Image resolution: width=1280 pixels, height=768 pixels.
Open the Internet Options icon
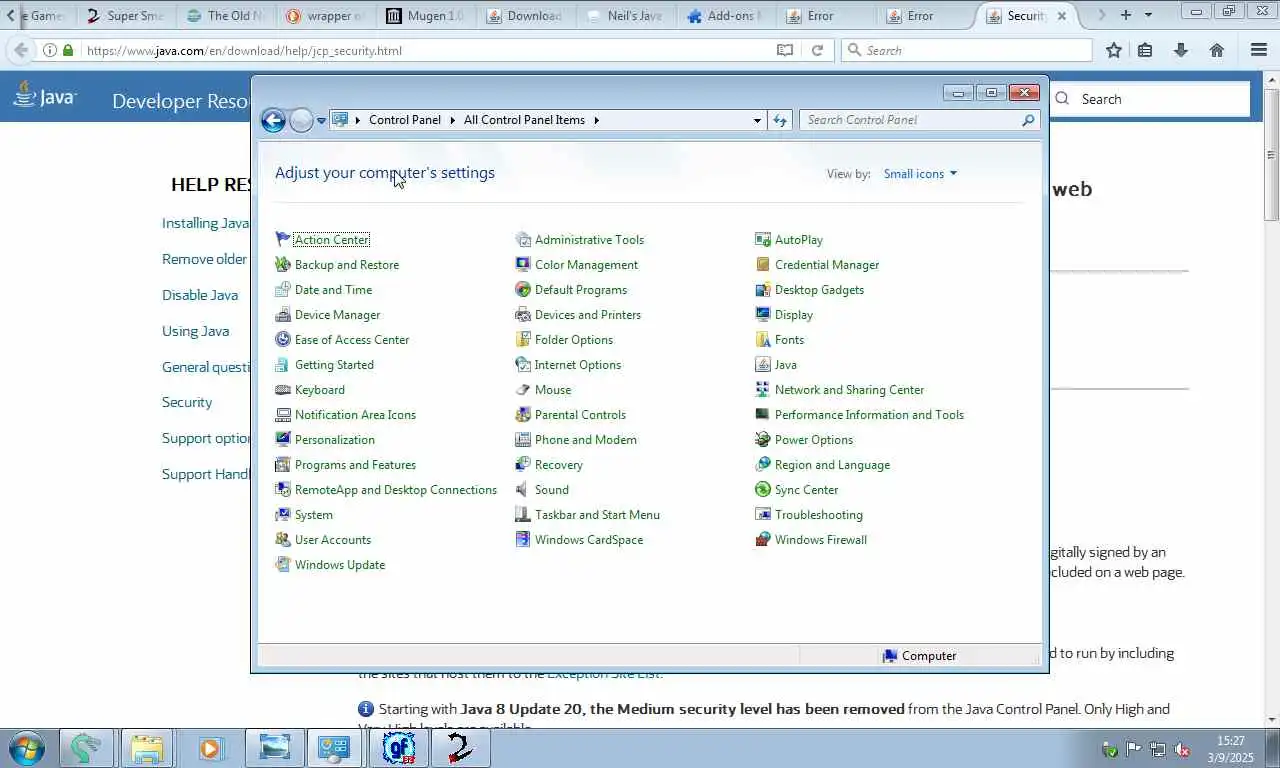[523, 365]
